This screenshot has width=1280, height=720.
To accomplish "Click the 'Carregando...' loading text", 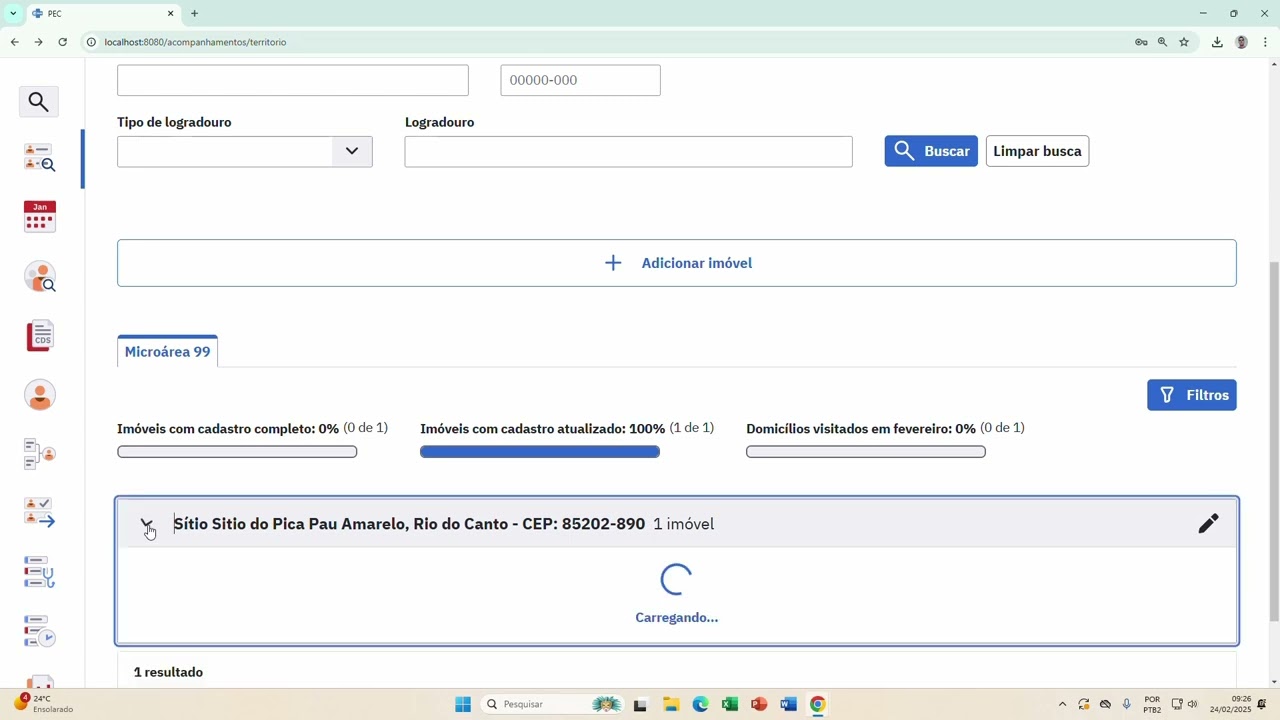I will pyautogui.click(x=677, y=617).
